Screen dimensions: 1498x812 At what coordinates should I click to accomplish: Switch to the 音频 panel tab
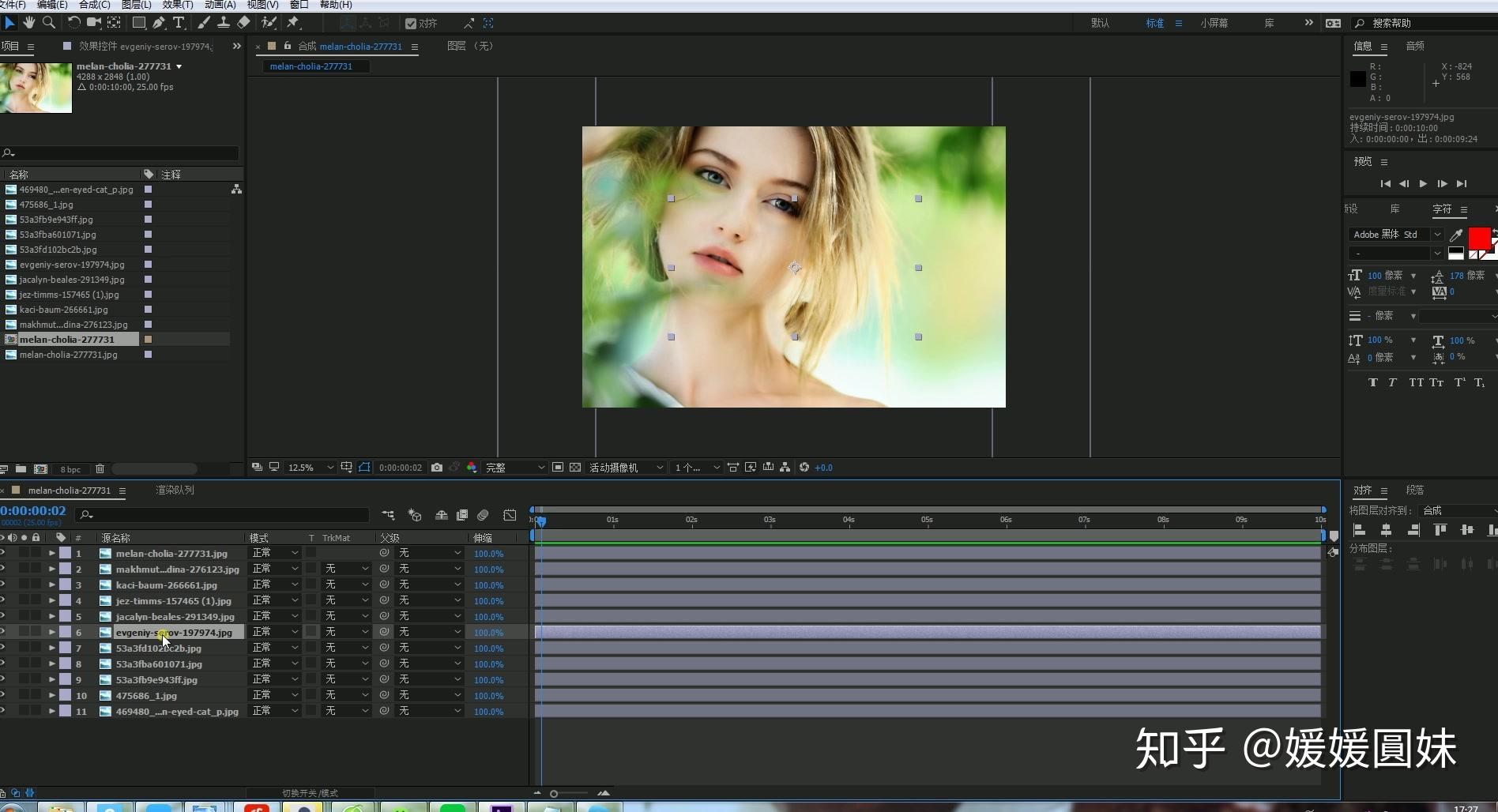coord(1415,46)
